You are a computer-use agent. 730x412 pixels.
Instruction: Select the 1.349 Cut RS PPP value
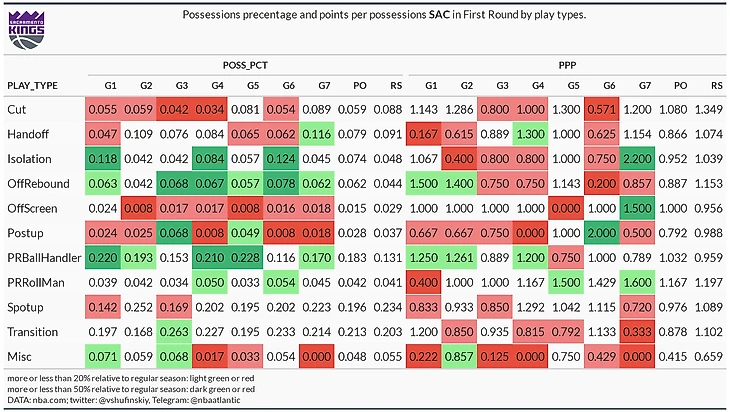click(x=709, y=110)
